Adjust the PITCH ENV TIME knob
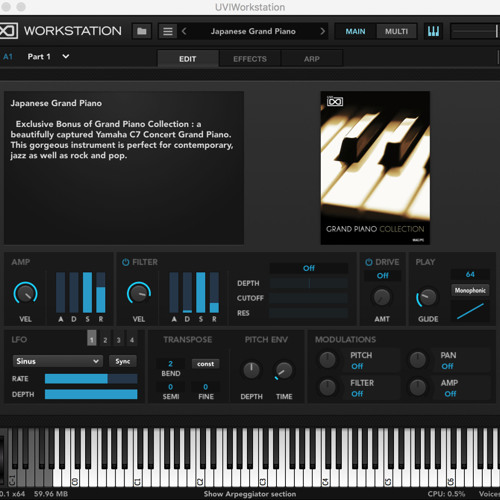Viewport: 500px width, 500px height. [x=284, y=370]
